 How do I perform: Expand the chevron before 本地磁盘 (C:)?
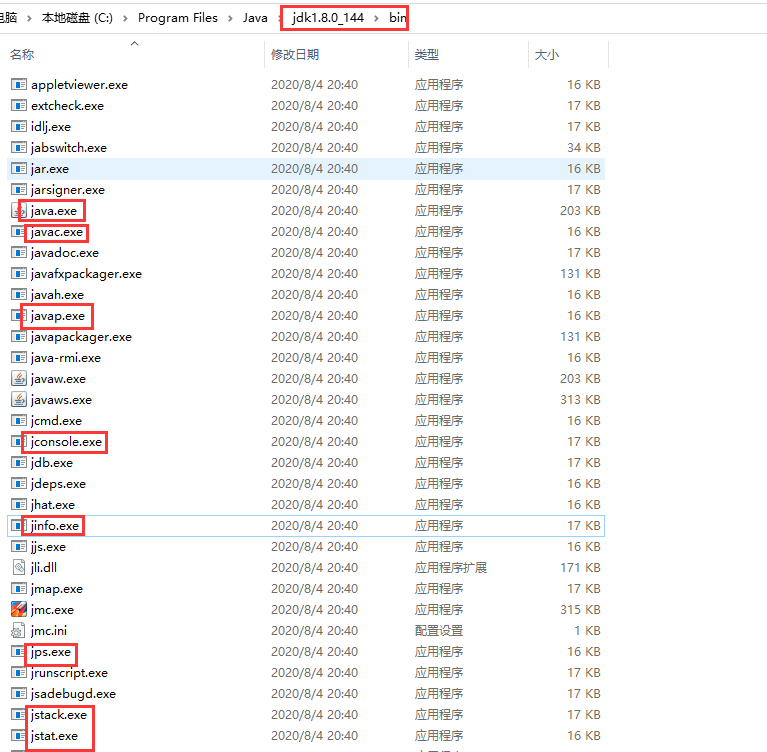(29, 19)
